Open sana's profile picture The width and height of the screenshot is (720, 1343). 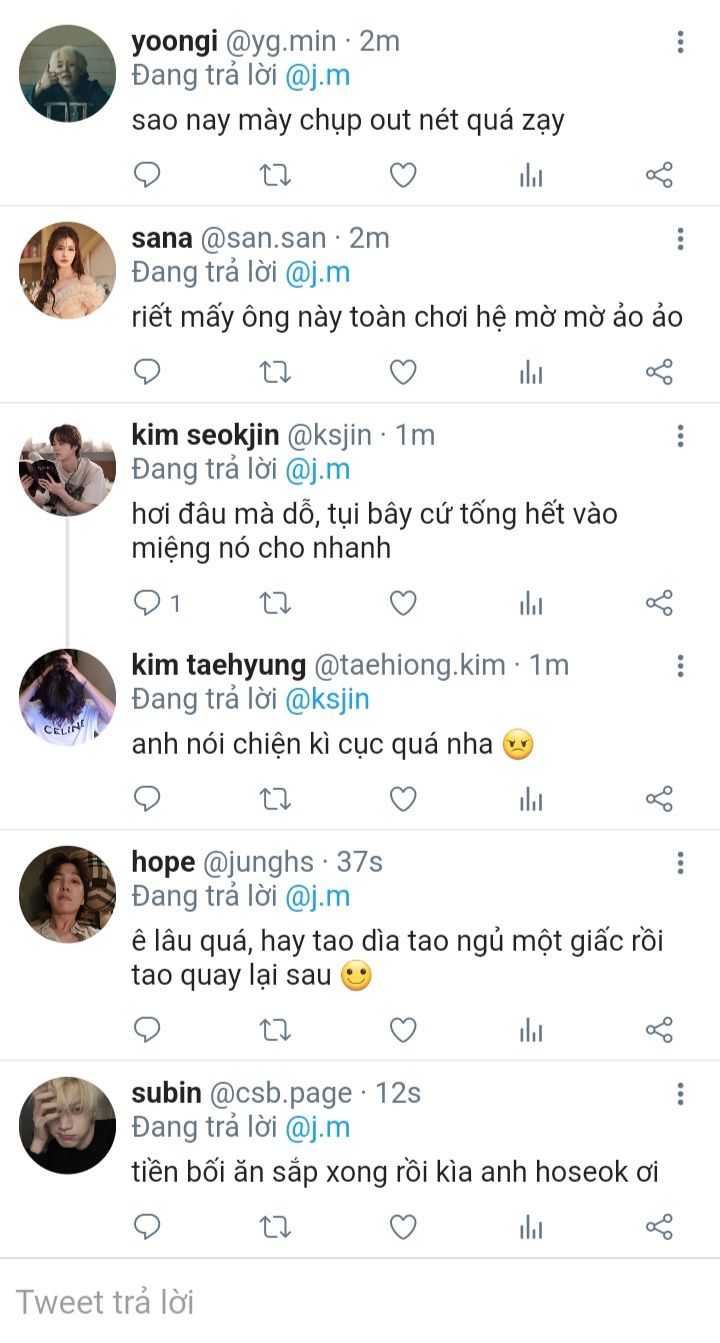coord(67,271)
